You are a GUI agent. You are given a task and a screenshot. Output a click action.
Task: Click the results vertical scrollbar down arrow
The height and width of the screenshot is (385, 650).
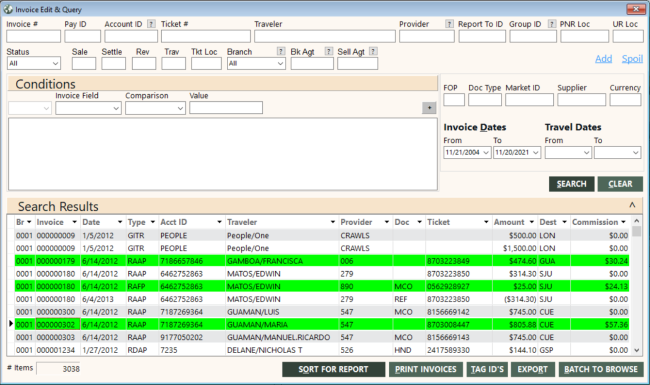click(637, 351)
